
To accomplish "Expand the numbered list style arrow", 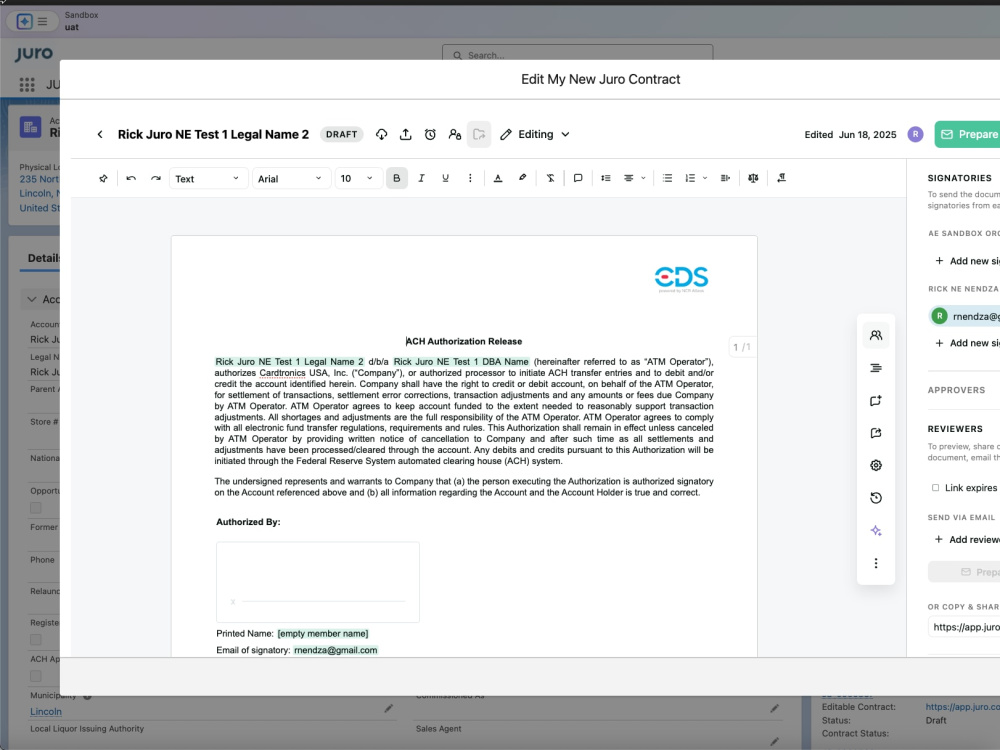I will (x=705, y=179).
